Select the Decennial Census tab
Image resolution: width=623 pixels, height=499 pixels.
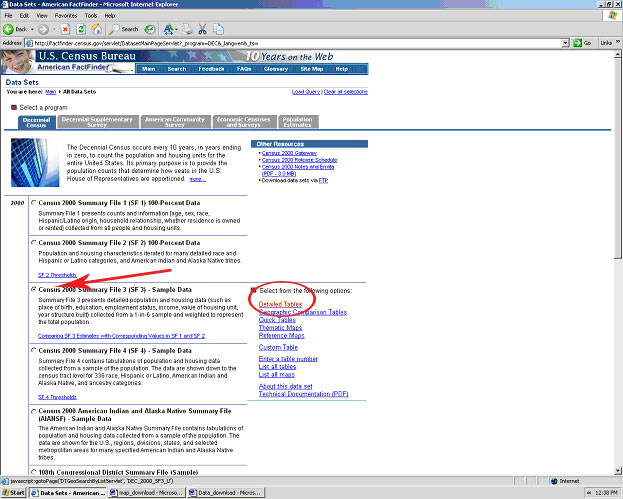[x=36, y=122]
